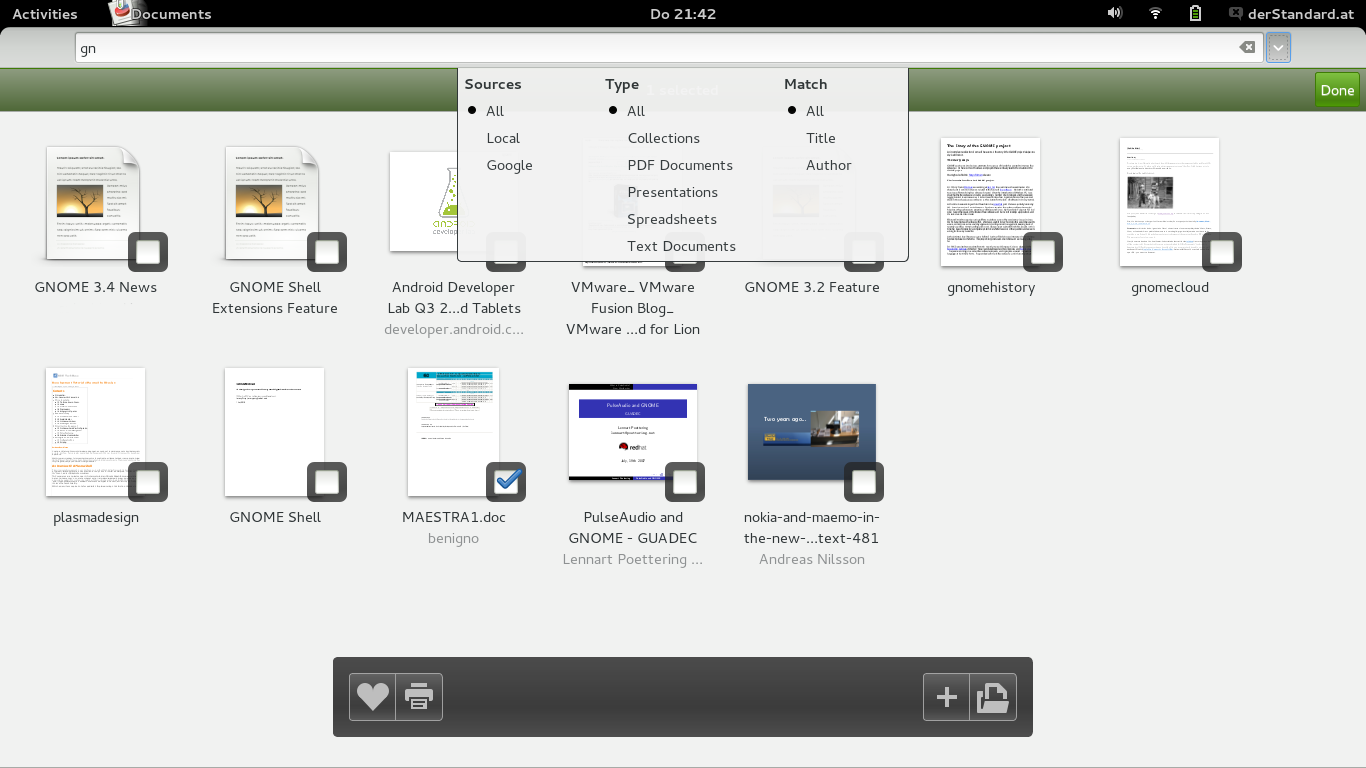Select the GNOME Shell document checkbox
This screenshot has height=768, width=1366.
point(327,482)
